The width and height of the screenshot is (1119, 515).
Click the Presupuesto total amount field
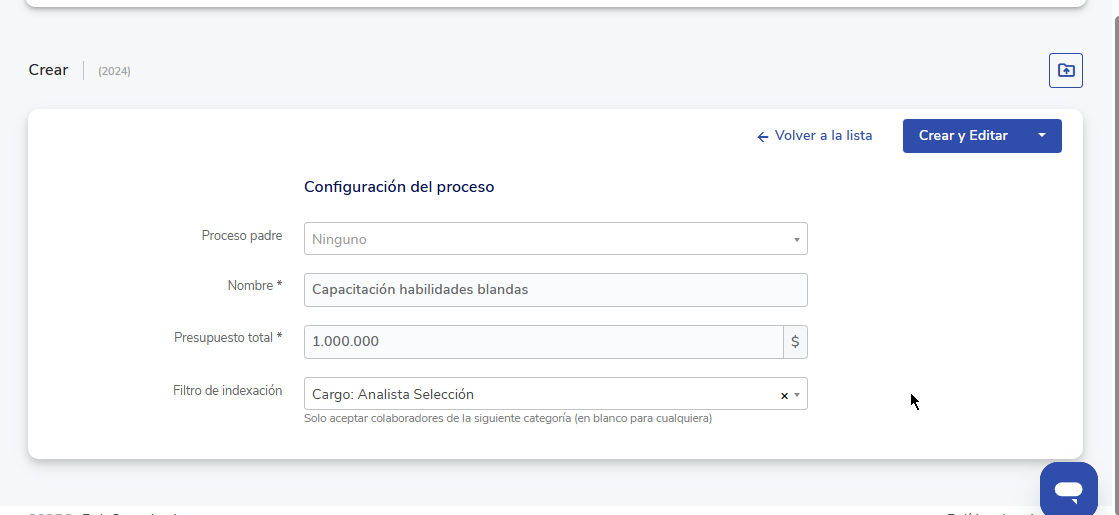(x=543, y=342)
